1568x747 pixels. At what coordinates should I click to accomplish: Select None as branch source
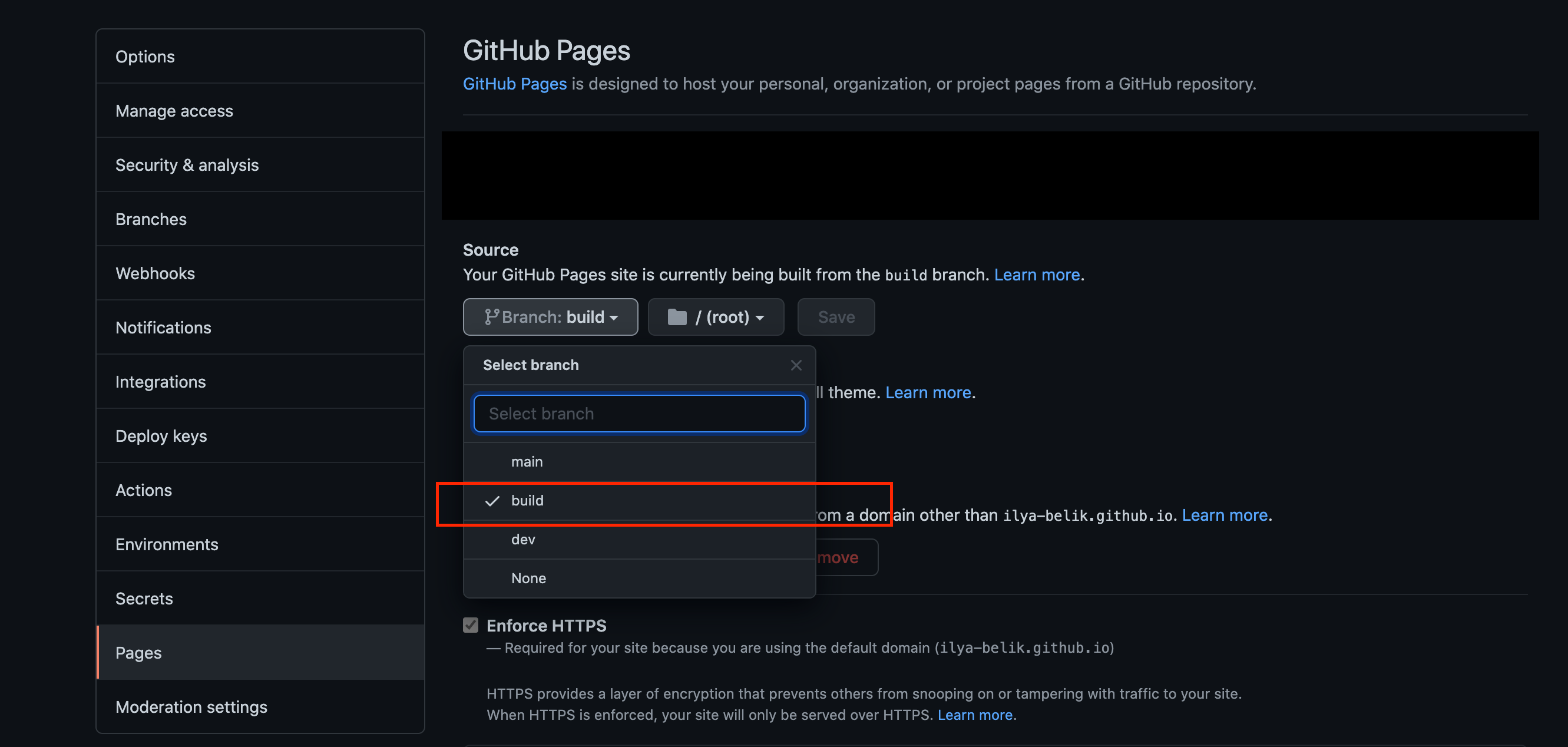pos(528,579)
